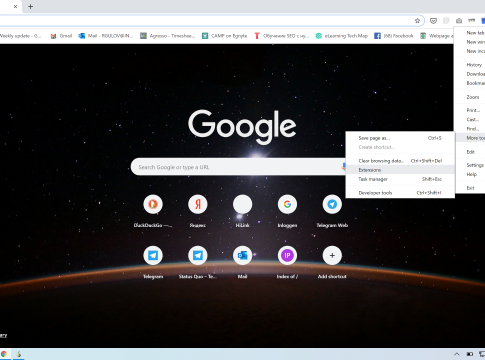
Task: Open the Webpage bookmark icon
Action: (423, 36)
